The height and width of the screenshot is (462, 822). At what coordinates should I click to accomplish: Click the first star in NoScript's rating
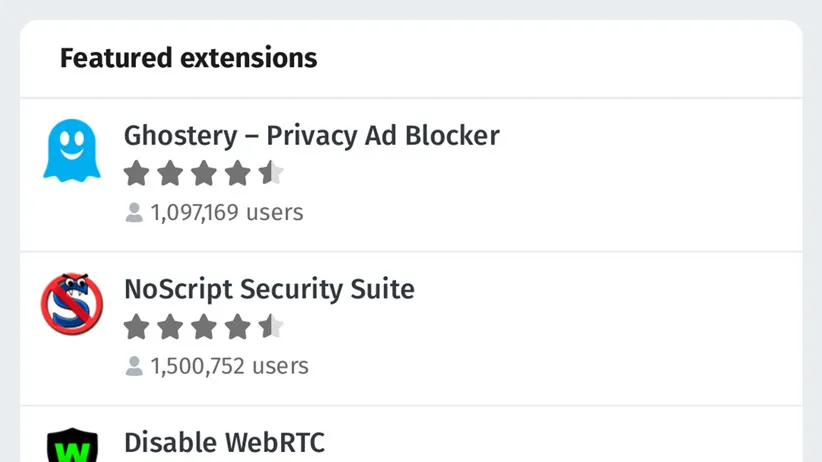pos(137,328)
